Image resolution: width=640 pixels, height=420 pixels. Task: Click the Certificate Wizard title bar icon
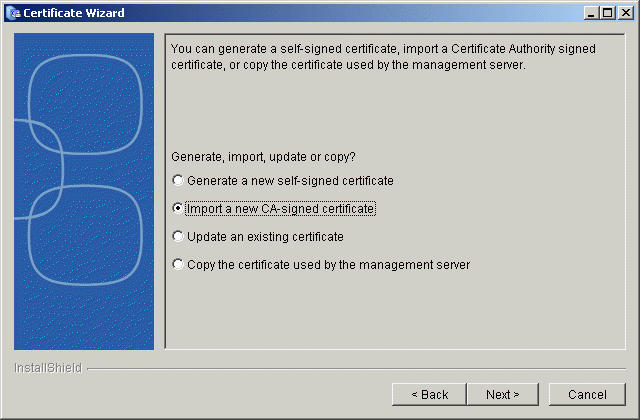pyautogui.click(x=15, y=13)
